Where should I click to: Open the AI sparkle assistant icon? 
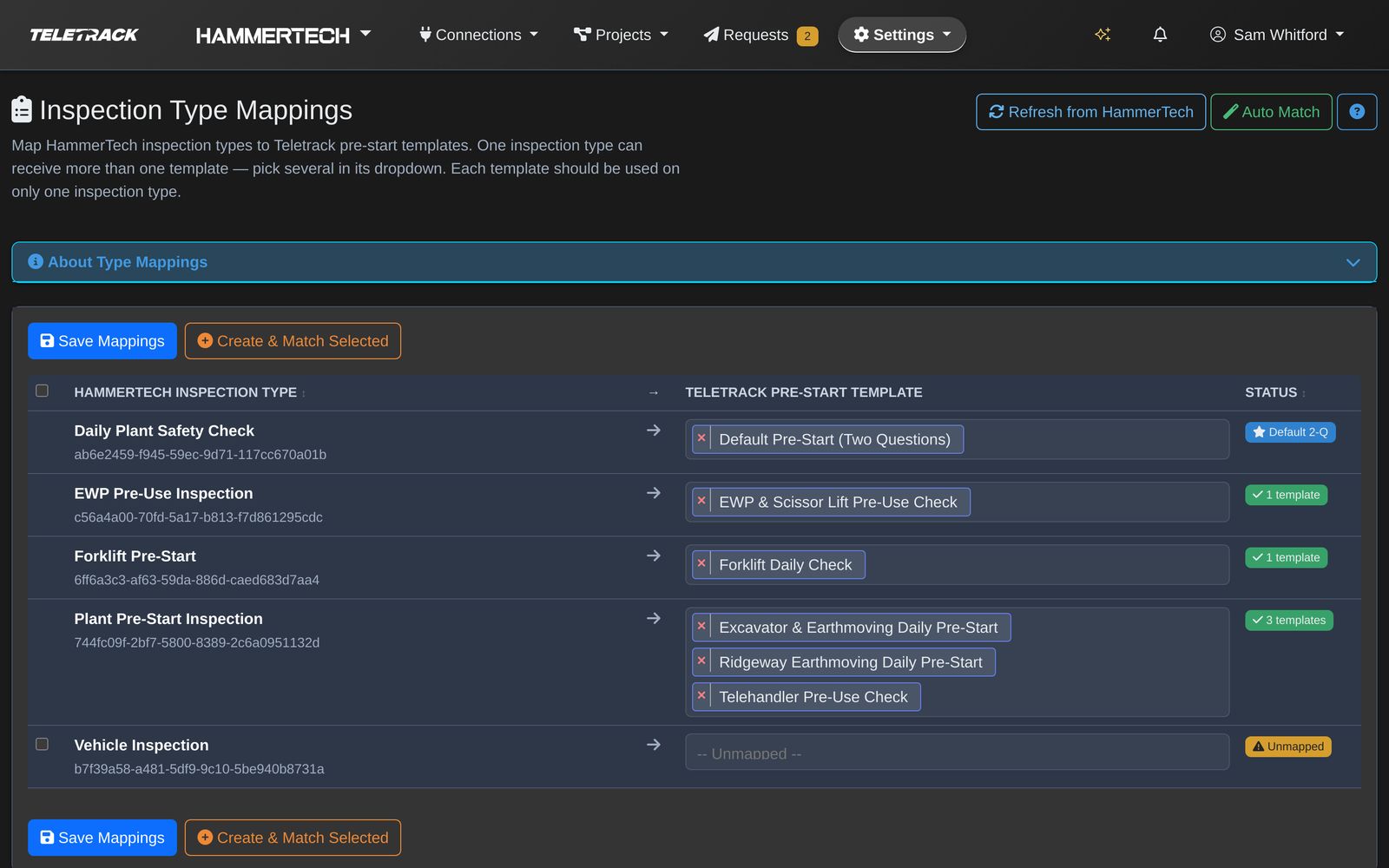point(1103,35)
